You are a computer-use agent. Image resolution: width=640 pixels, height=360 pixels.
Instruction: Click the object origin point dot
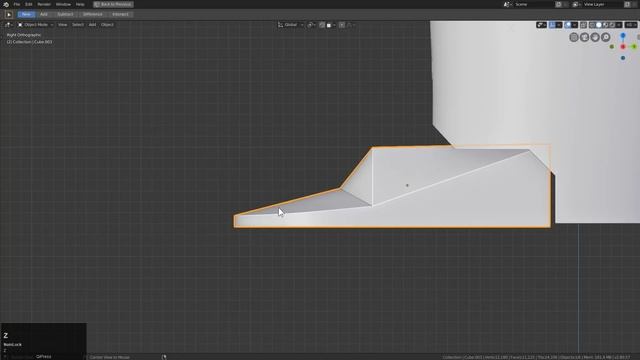pos(407,185)
